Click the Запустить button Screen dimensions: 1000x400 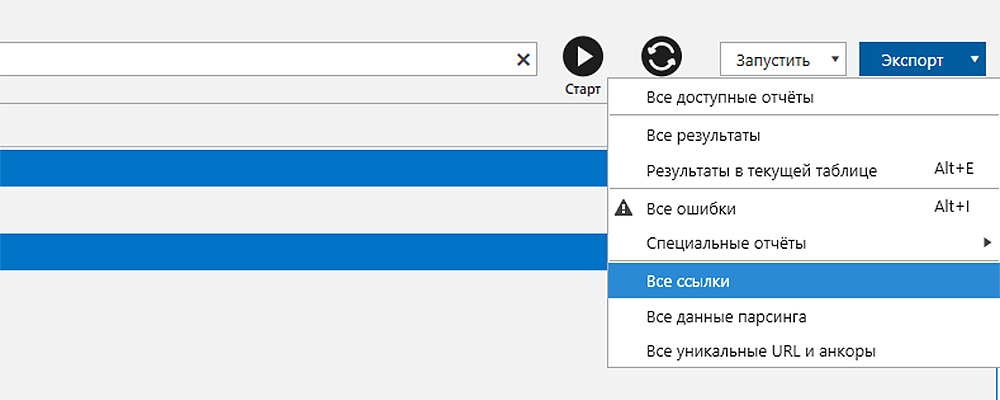(x=772, y=60)
